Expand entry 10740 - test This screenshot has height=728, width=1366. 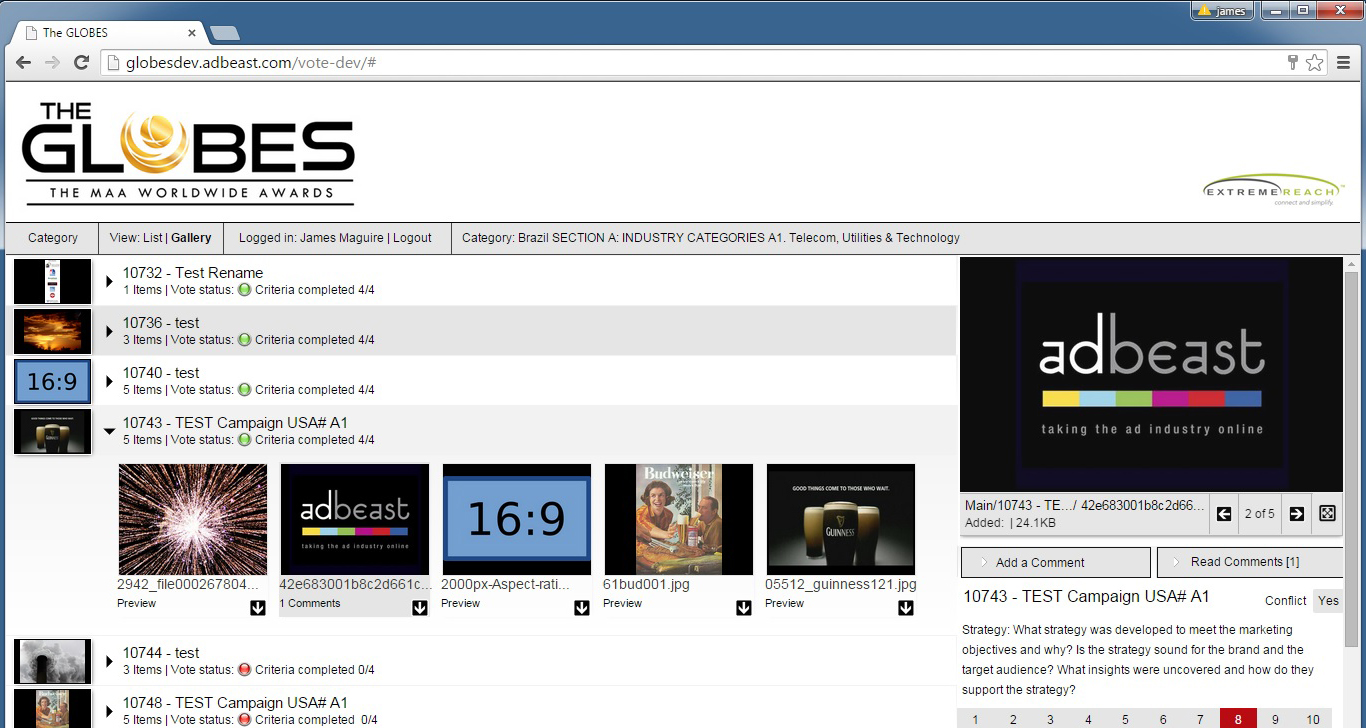point(109,381)
